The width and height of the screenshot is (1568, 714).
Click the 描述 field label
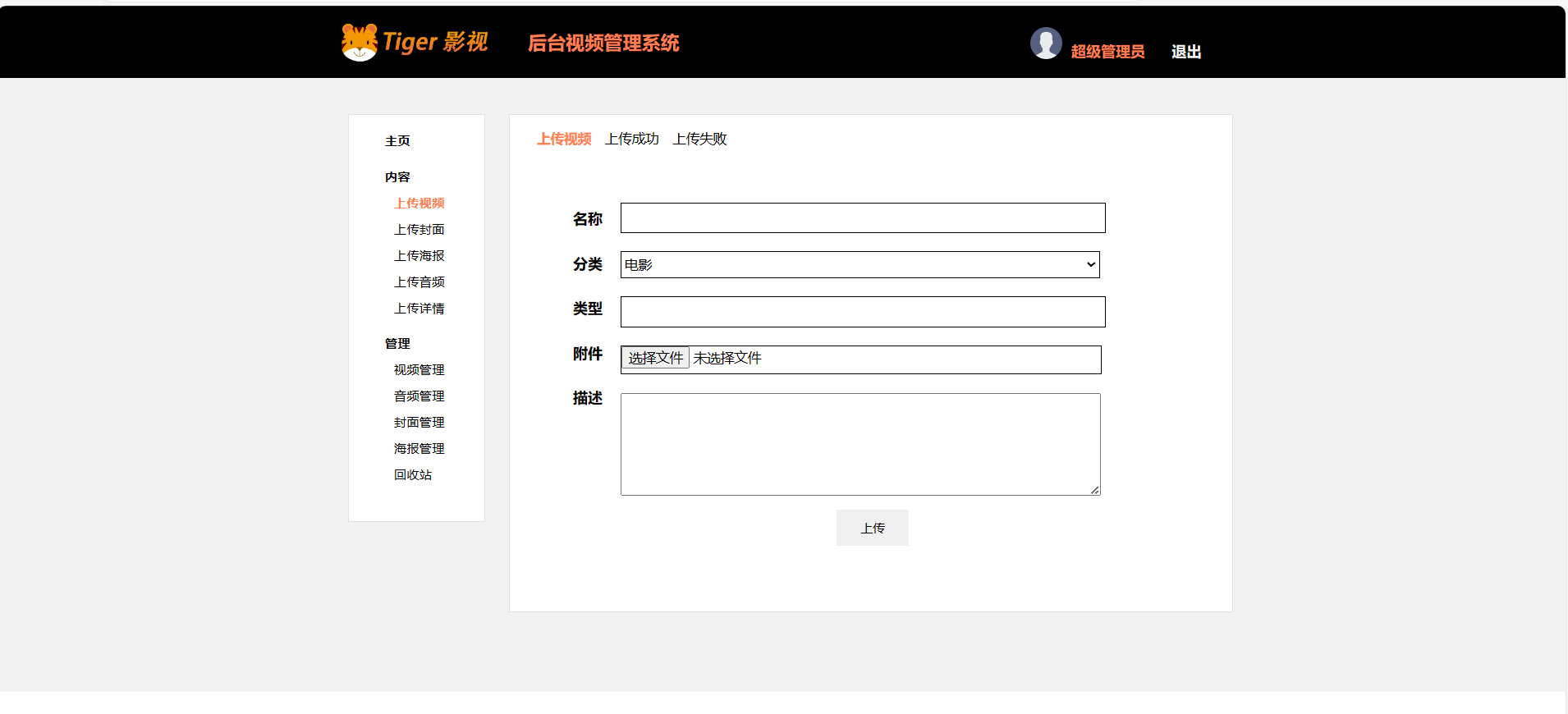point(588,398)
